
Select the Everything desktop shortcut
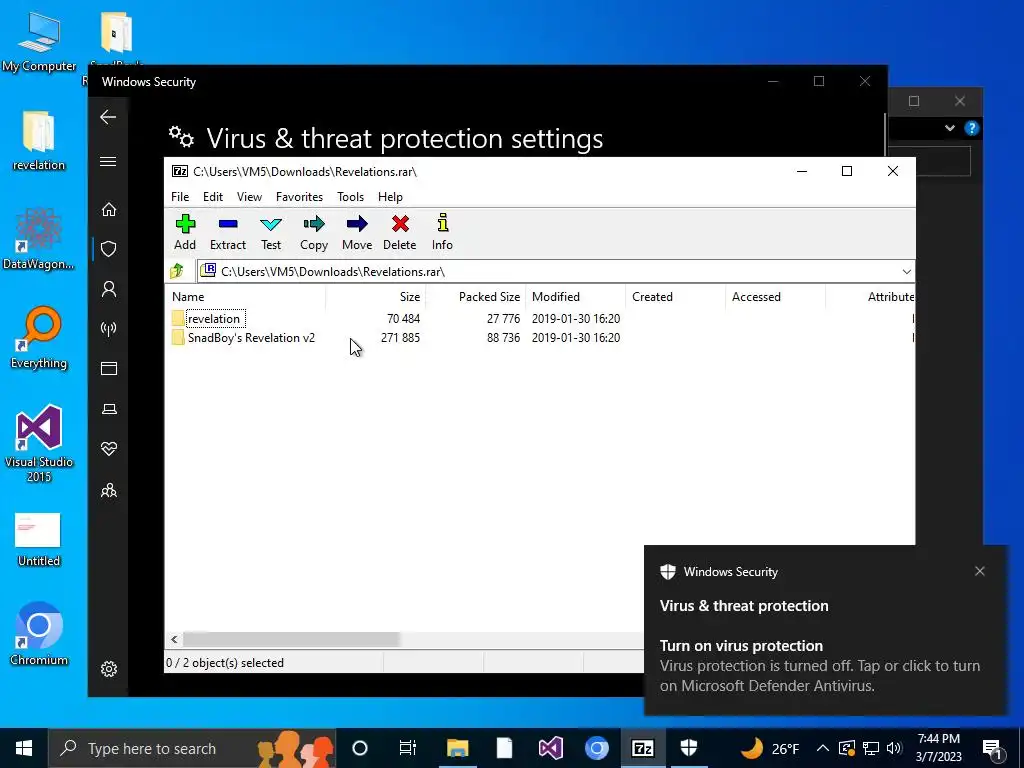39,338
